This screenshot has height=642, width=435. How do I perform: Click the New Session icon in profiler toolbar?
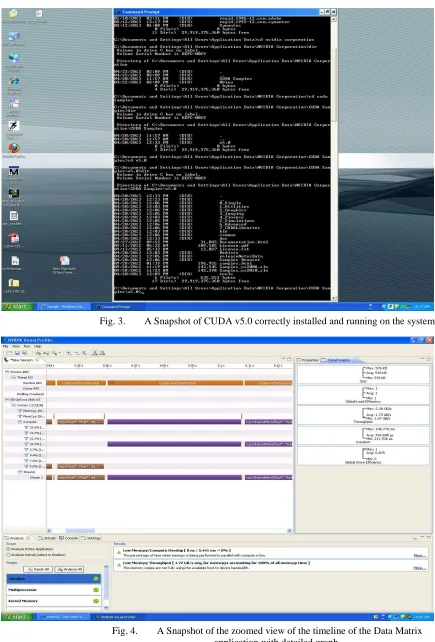[9, 353]
